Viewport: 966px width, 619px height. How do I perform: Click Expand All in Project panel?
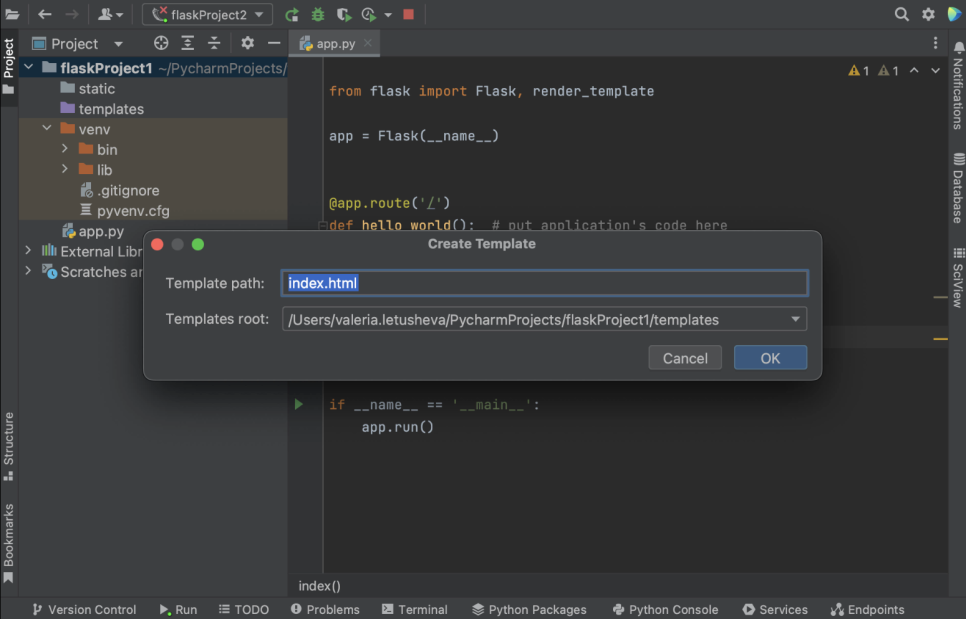(x=188, y=44)
